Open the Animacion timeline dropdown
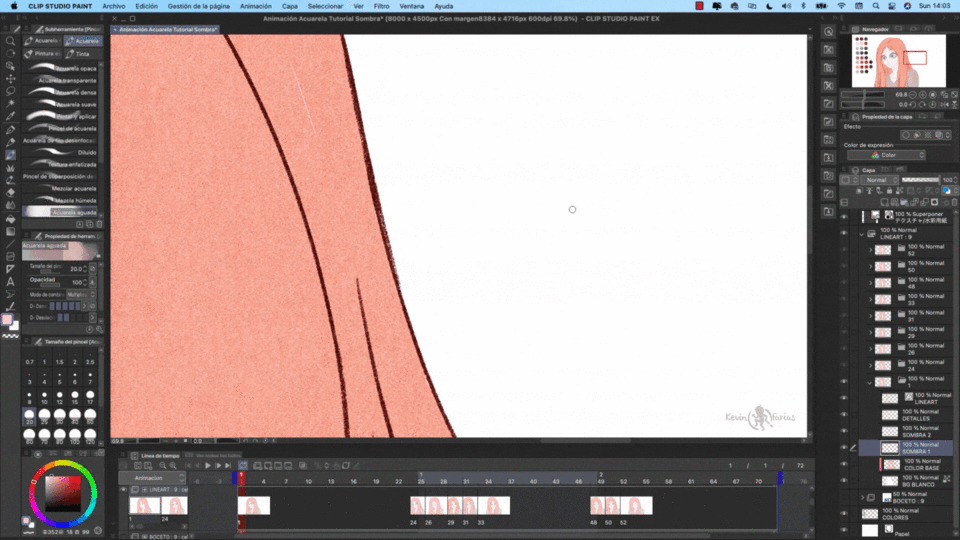 151,478
